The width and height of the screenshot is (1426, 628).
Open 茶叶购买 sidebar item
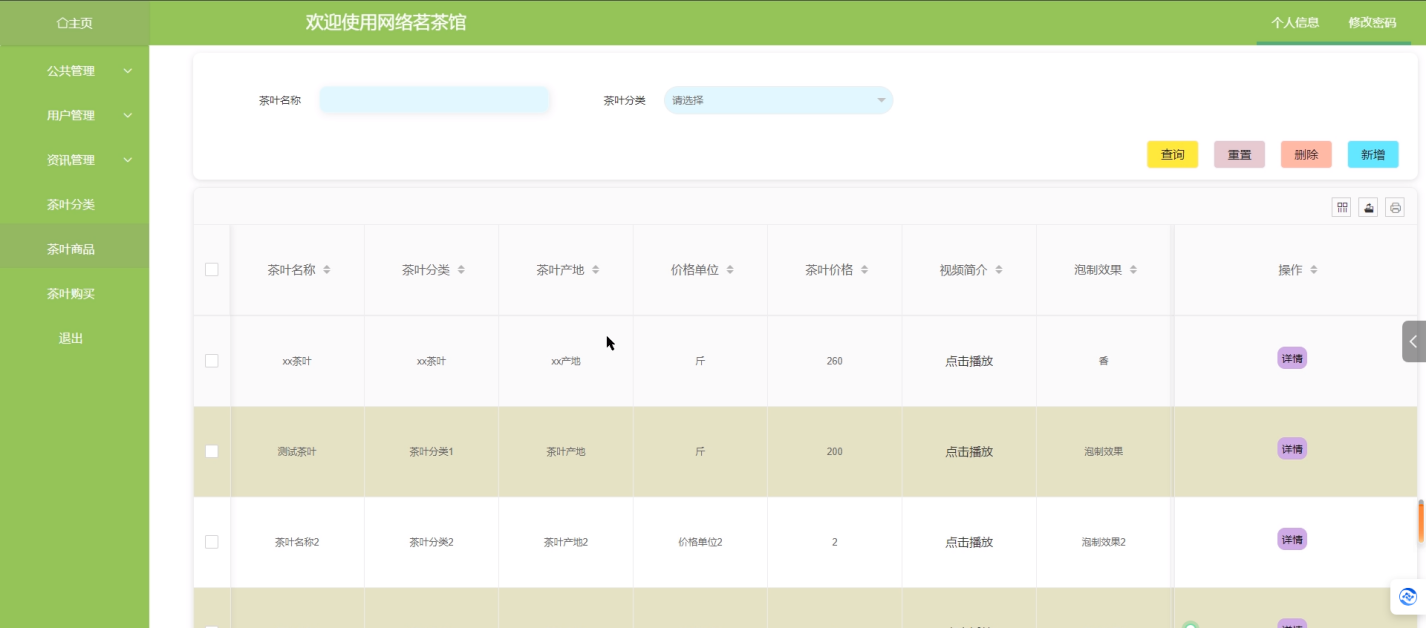point(75,294)
